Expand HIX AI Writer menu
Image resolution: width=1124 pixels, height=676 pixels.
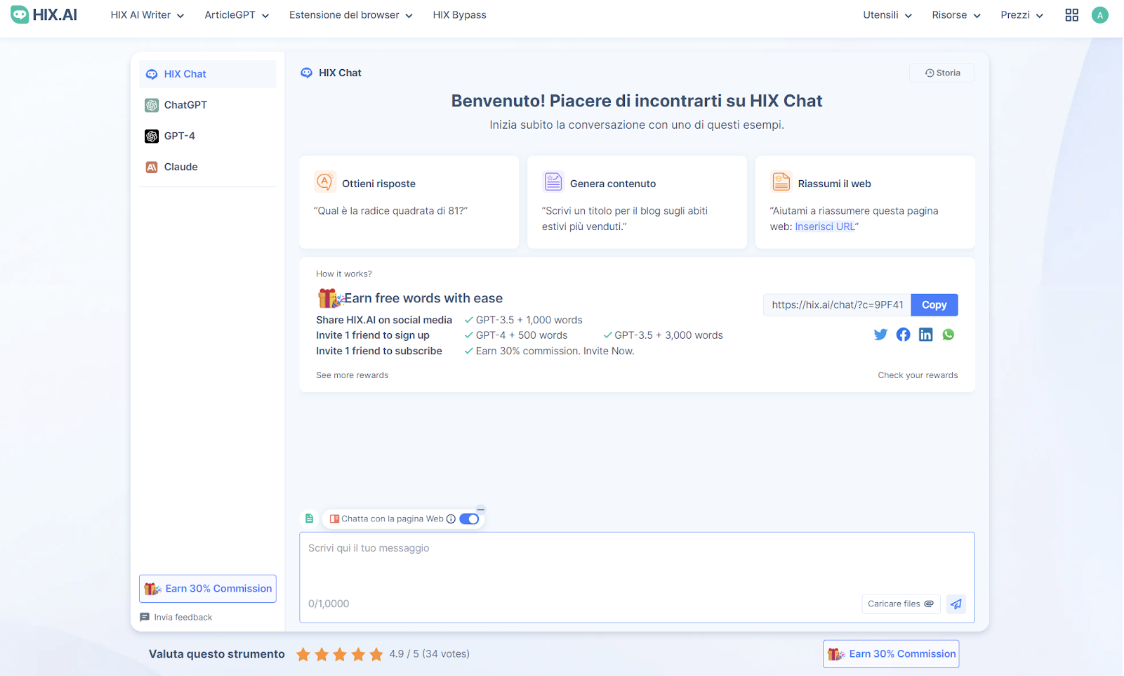147,15
